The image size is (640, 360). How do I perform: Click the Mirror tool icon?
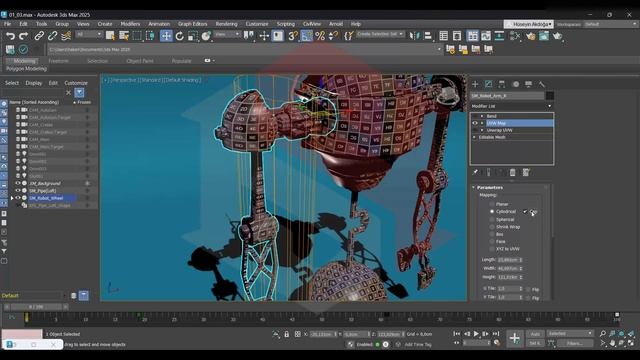pos(414,36)
